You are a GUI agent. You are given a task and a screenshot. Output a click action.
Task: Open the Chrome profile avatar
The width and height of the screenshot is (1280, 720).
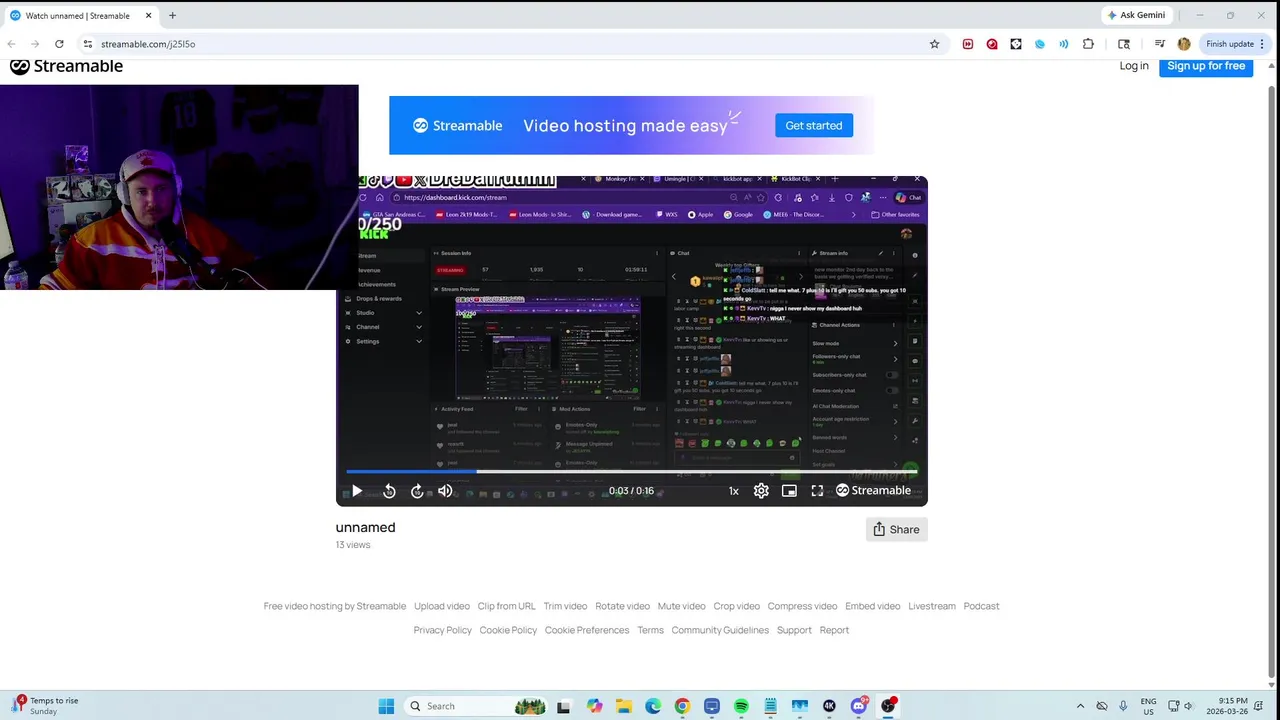coord(1184,44)
